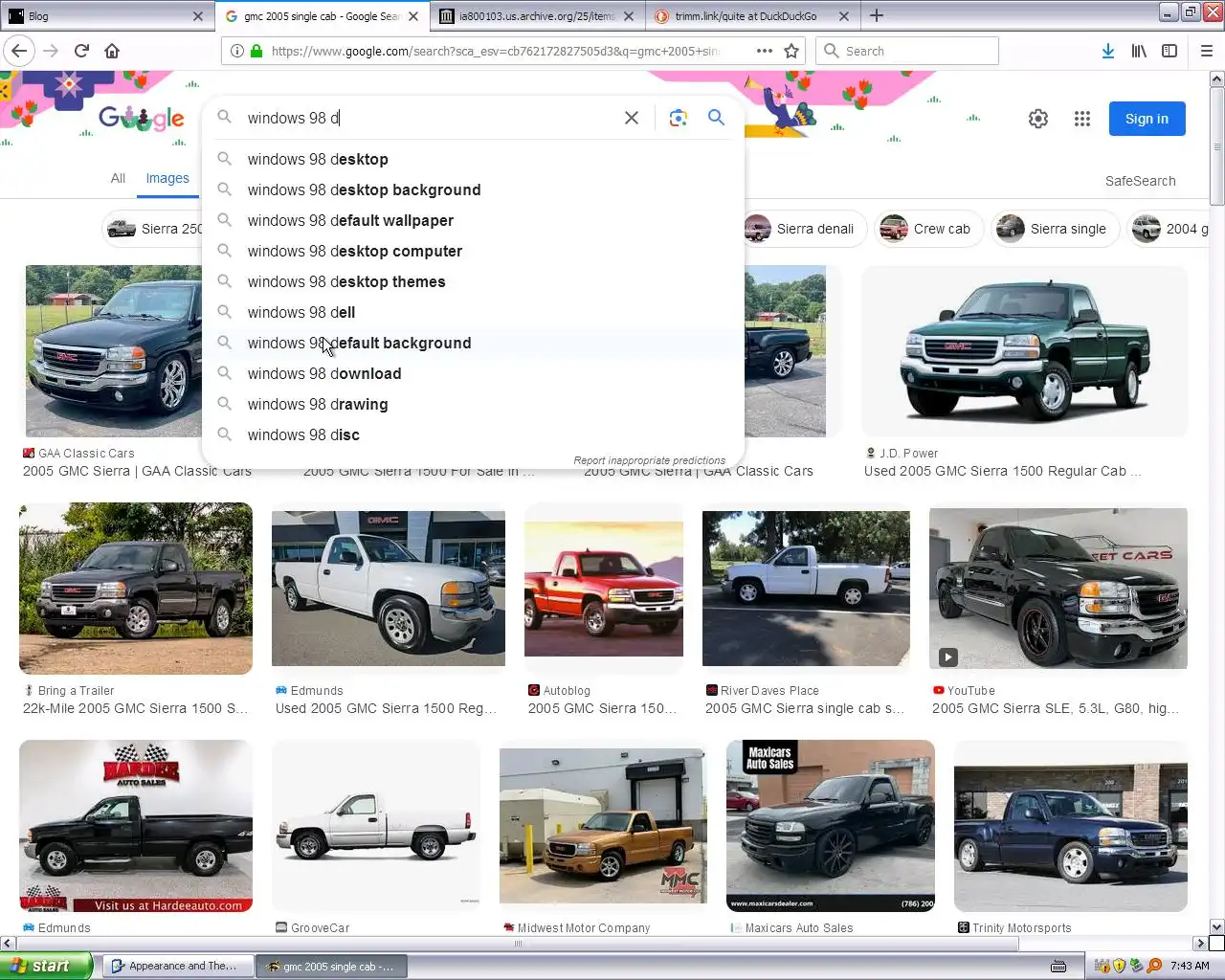Choose suggestion windows 98 download

point(473,373)
